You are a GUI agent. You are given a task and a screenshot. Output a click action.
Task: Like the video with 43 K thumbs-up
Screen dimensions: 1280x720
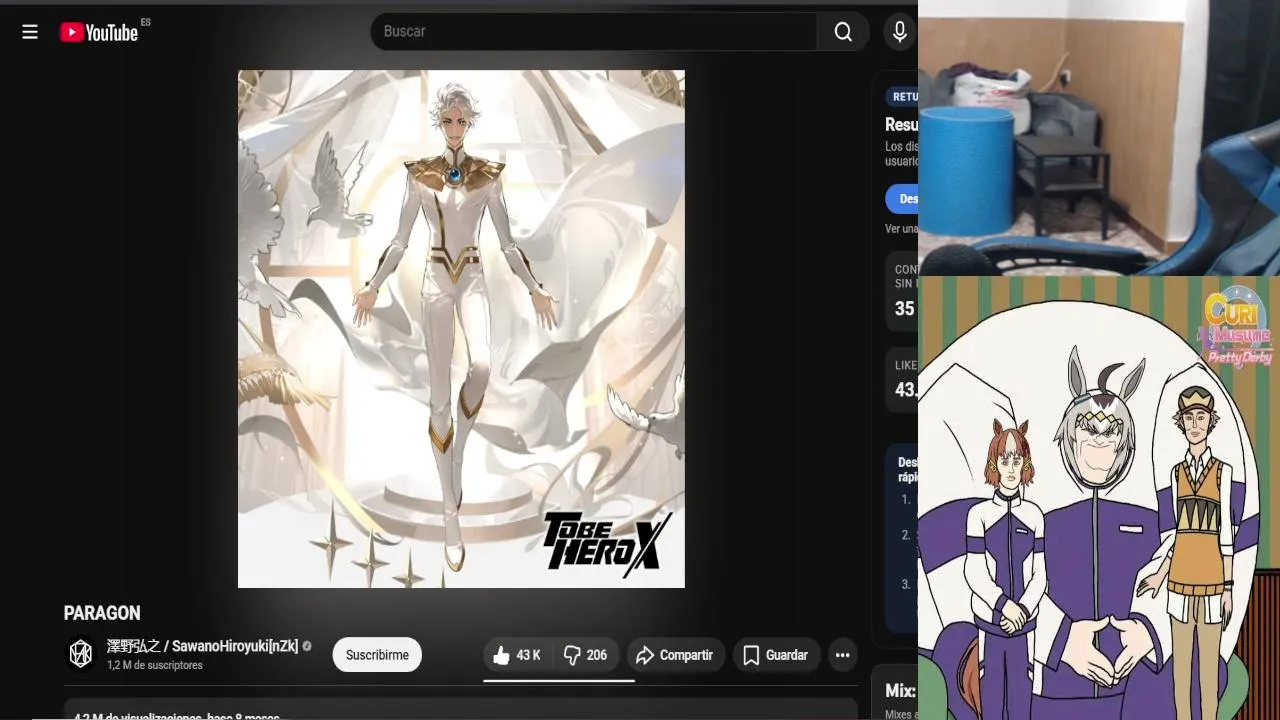[517, 655]
